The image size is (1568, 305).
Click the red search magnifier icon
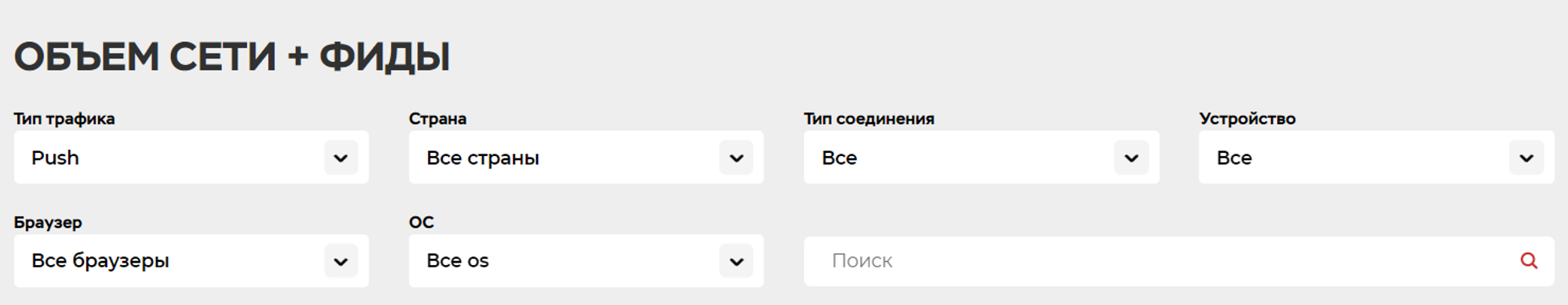[1528, 260]
